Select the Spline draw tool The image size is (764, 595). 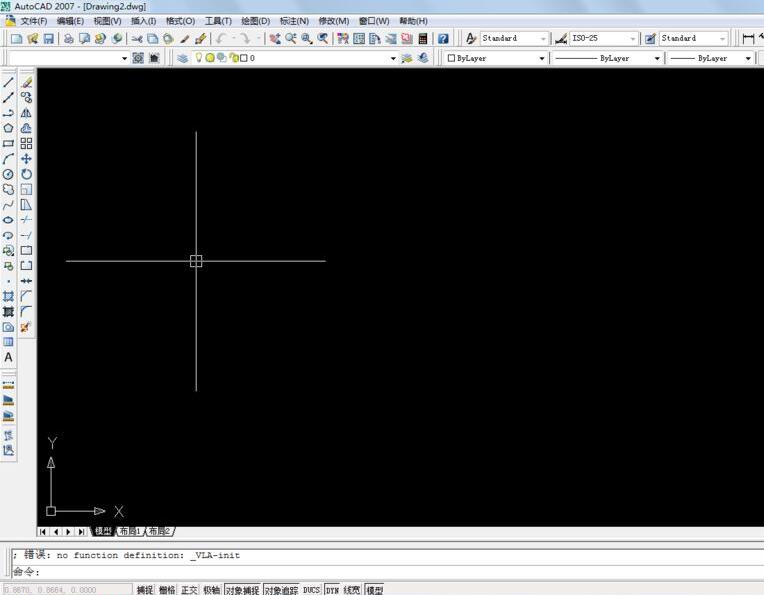pos(8,205)
